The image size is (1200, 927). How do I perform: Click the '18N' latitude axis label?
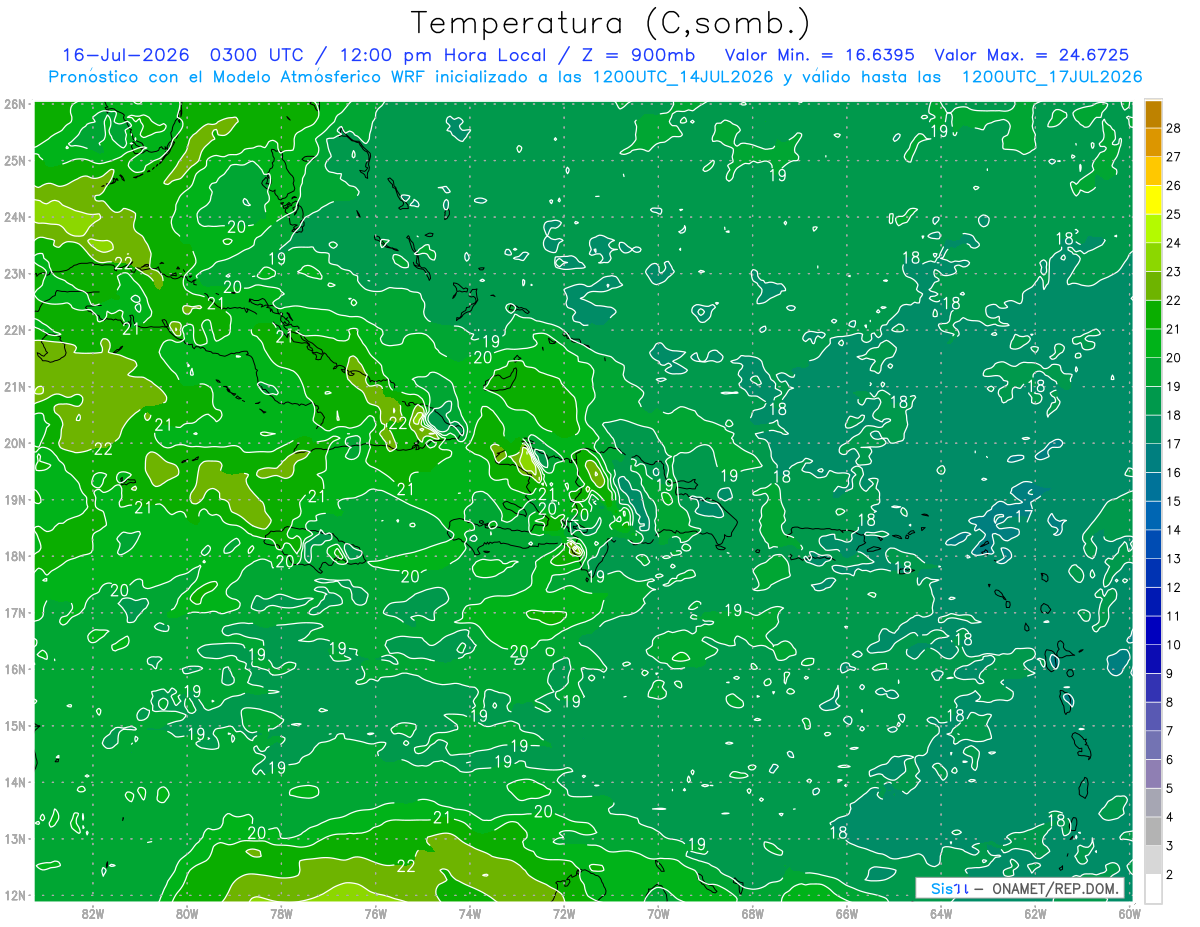(15, 556)
